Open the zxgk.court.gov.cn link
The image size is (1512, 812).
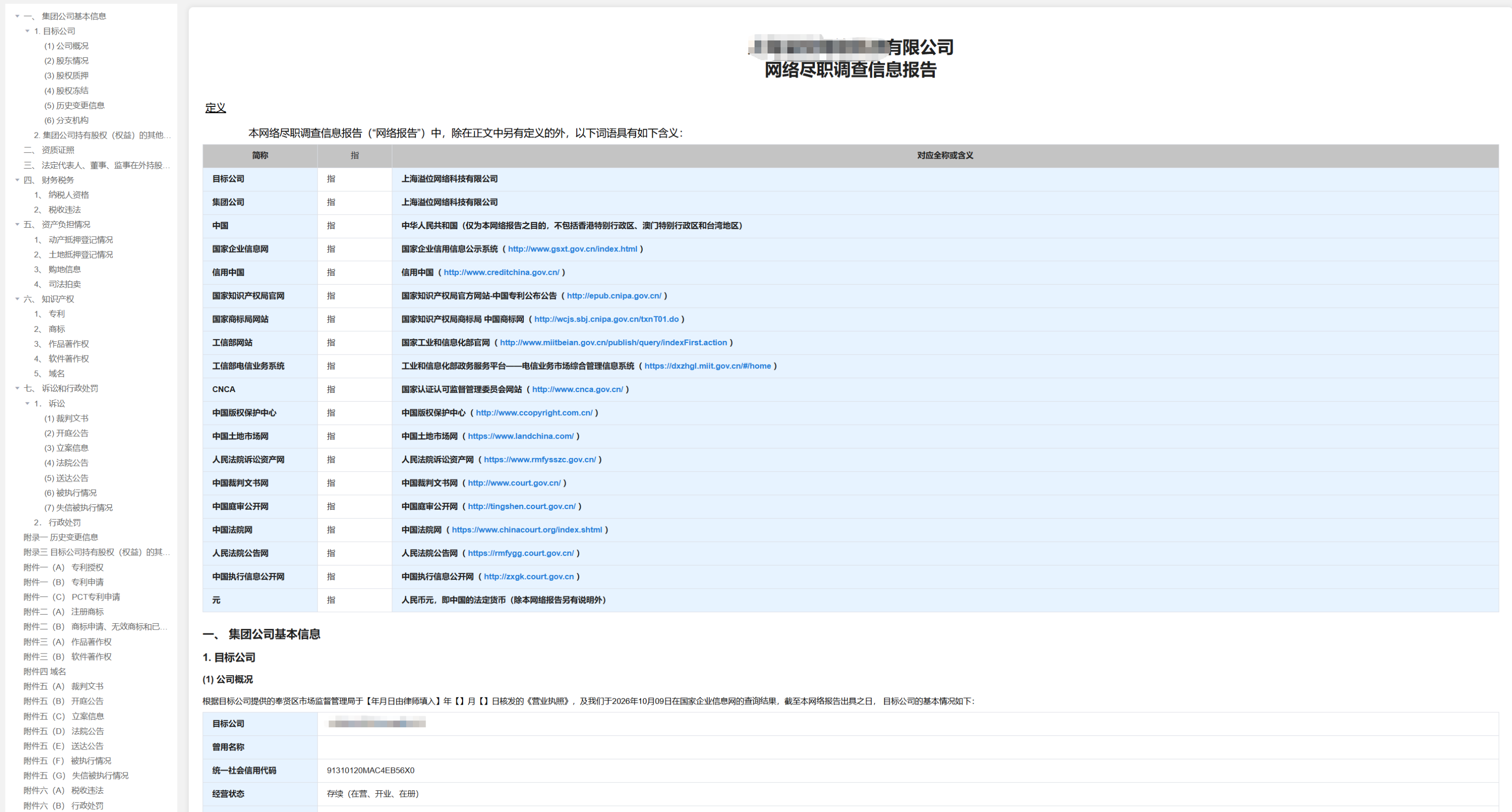529,577
